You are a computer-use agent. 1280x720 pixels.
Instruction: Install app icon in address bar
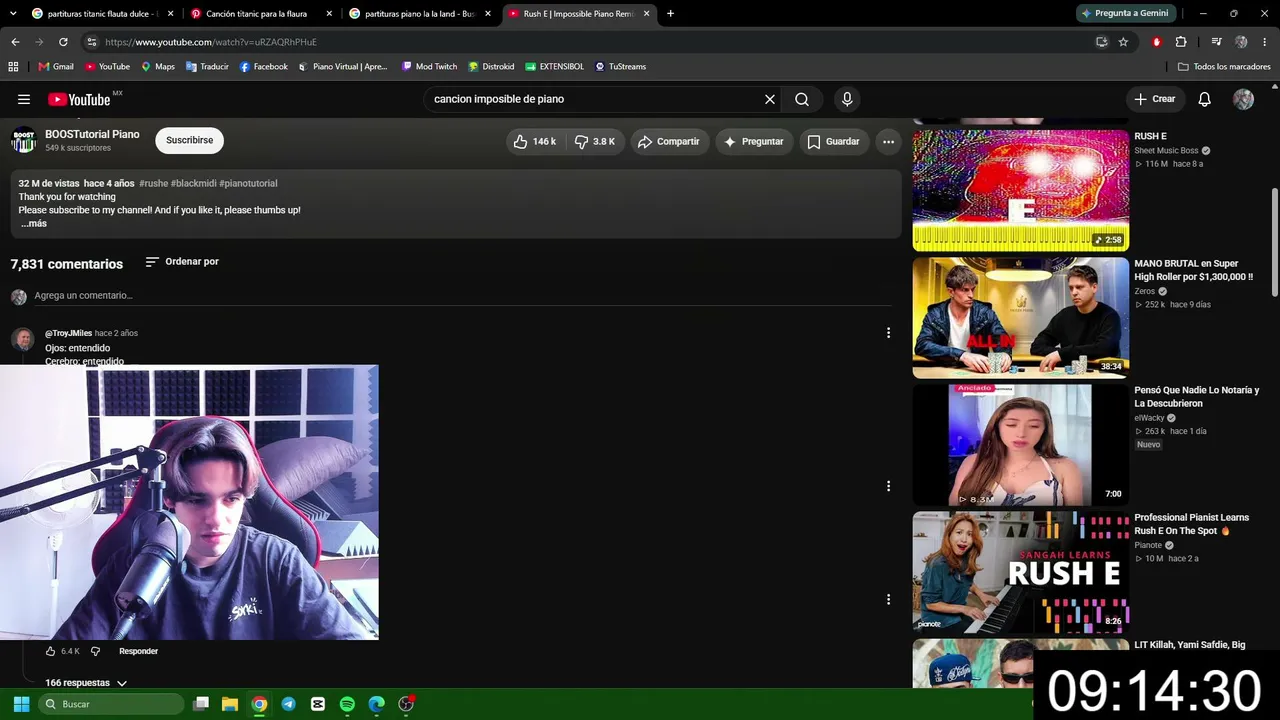(1102, 42)
